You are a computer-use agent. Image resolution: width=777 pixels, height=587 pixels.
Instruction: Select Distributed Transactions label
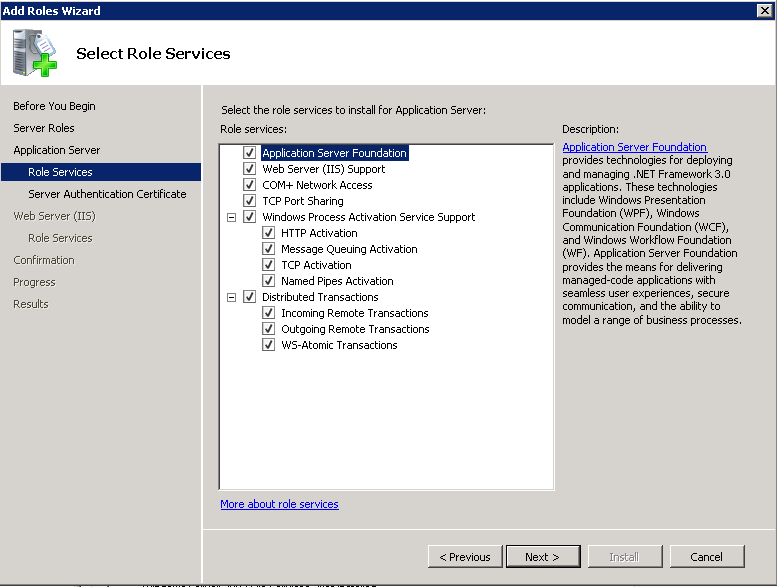pyautogui.click(x=320, y=297)
